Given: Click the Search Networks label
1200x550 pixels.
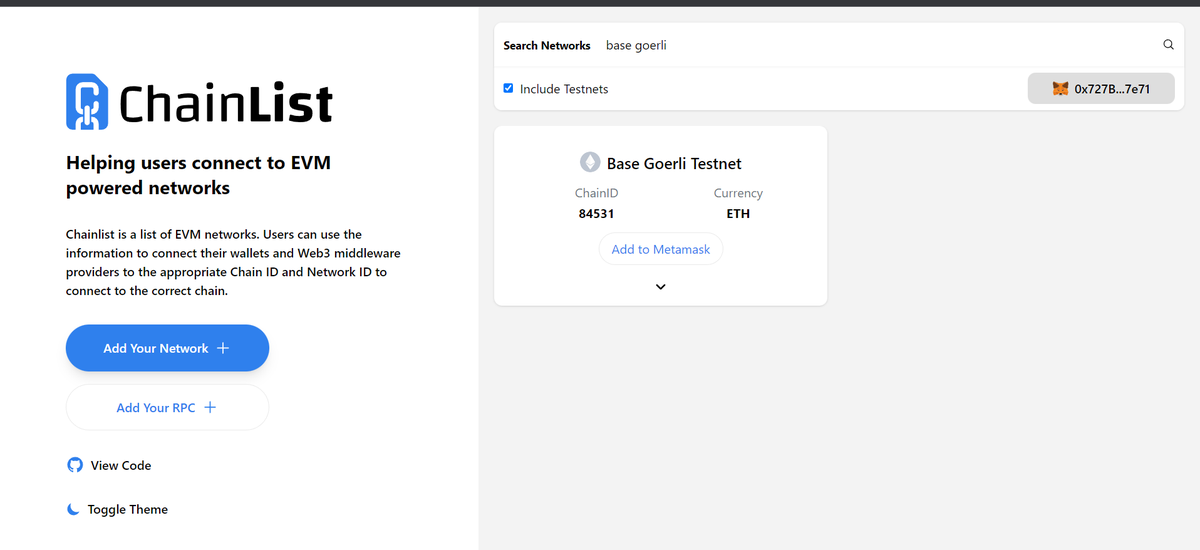Looking at the screenshot, I should click(547, 45).
